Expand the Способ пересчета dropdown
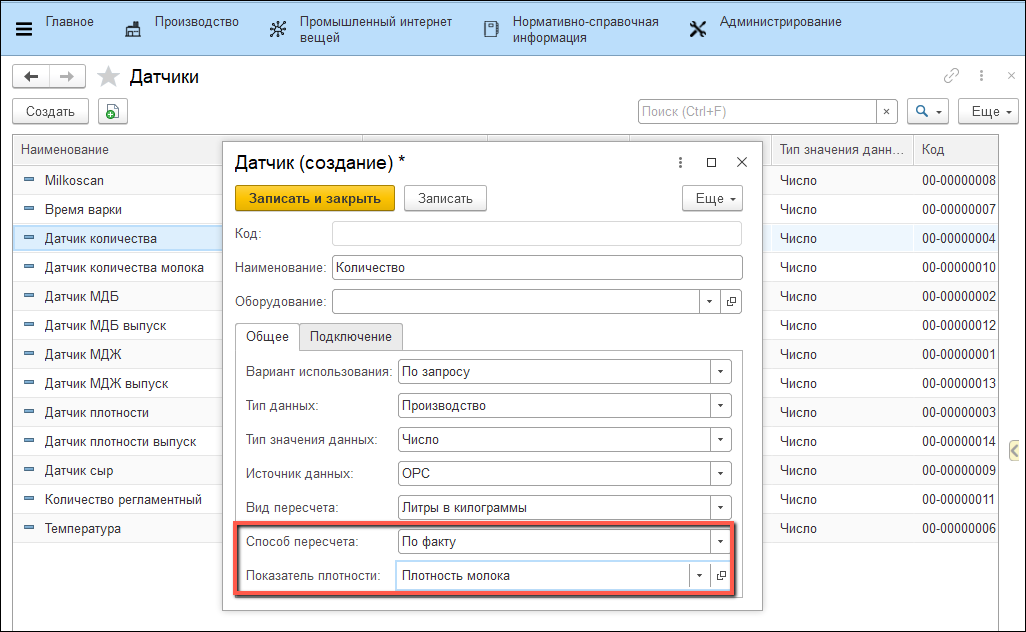 (720, 541)
